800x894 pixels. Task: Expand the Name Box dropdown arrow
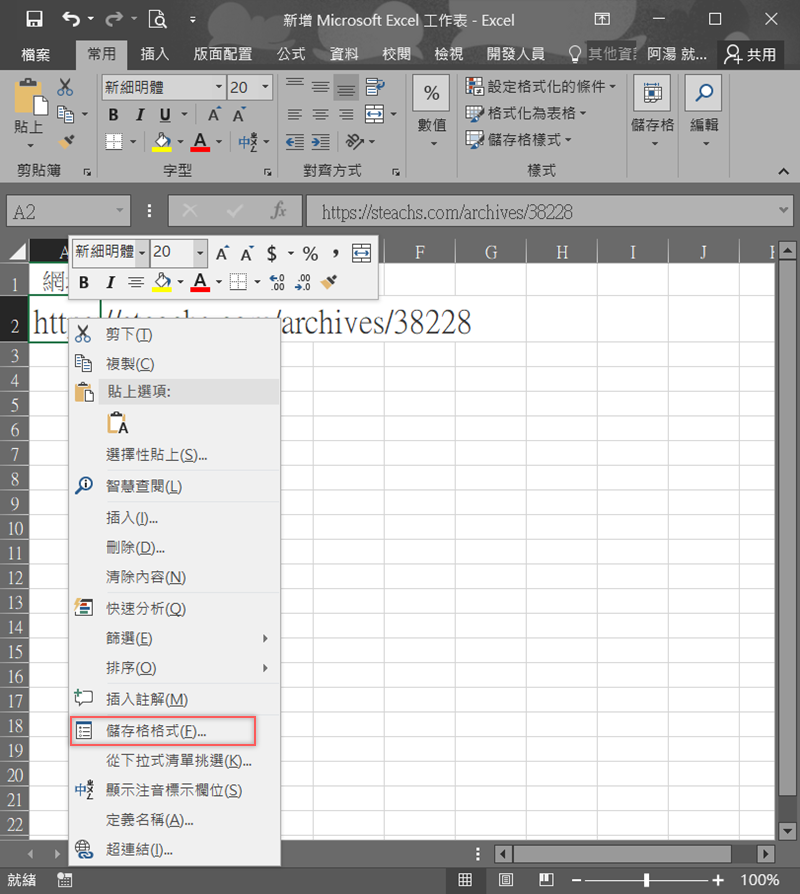coord(120,211)
